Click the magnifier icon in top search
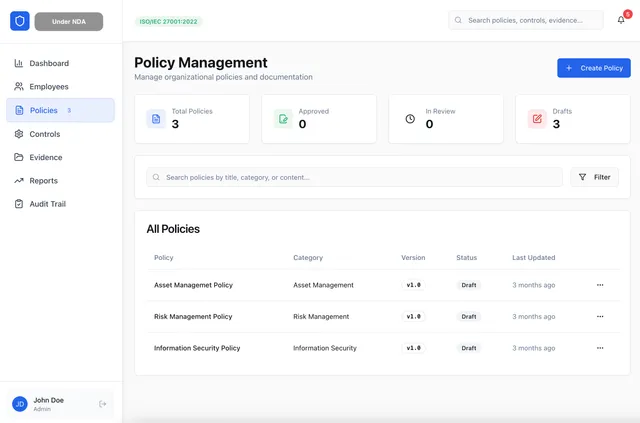640x423 pixels. [x=458, y=20]
